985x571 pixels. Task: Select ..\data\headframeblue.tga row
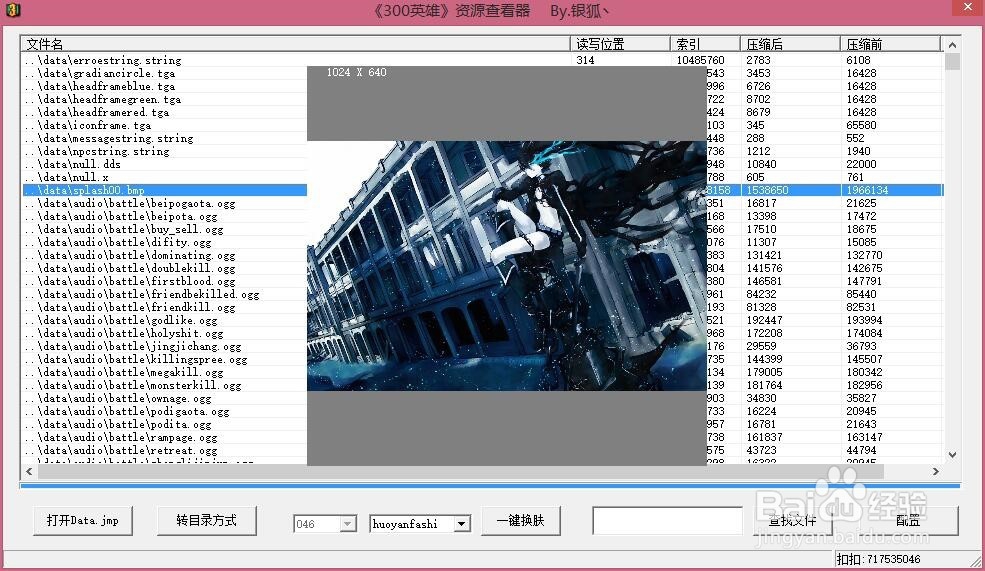coord(165,86)
